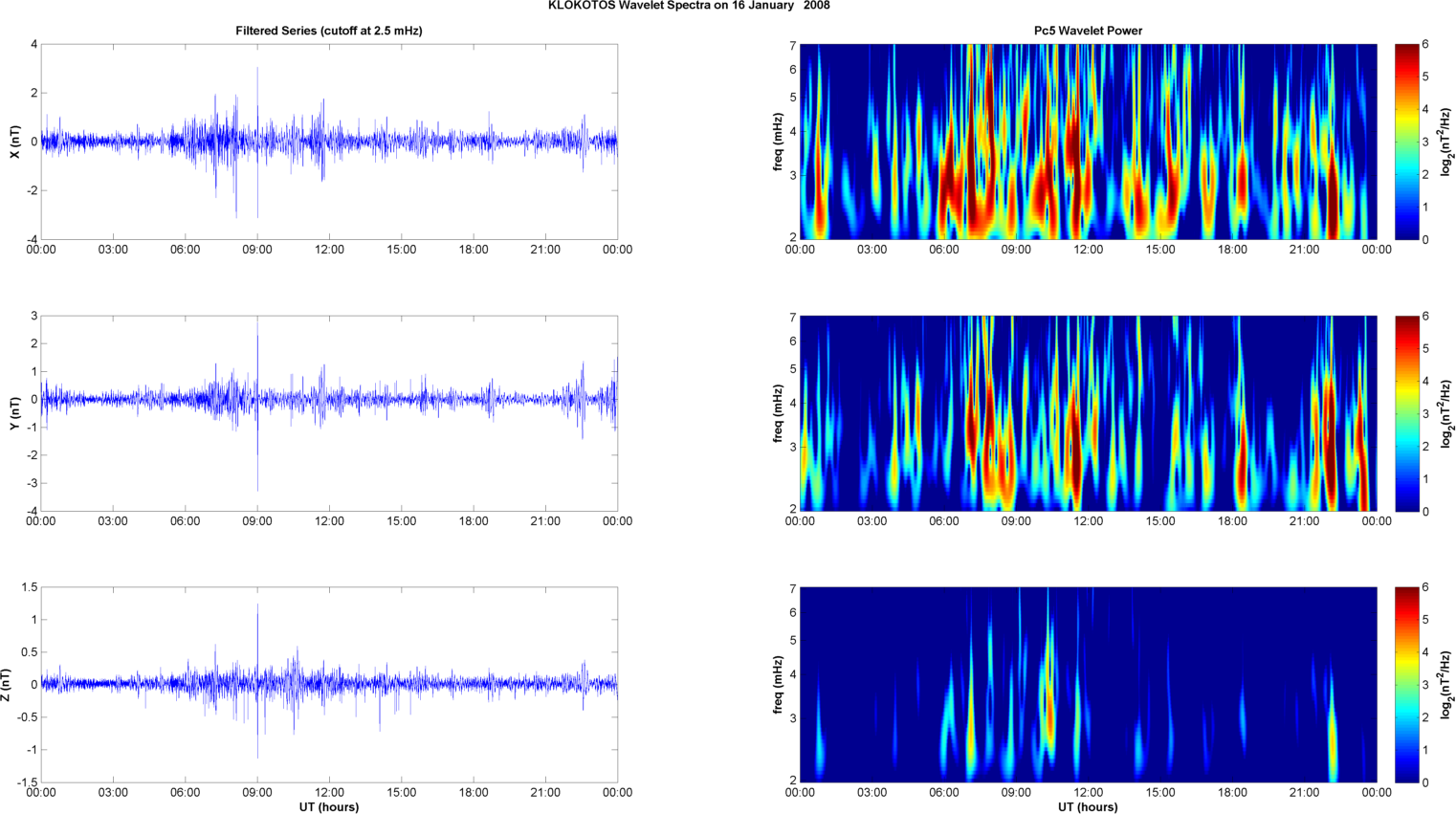Click the freq (mHz) label of the bottom spectrogram

(x=779, y=685)
